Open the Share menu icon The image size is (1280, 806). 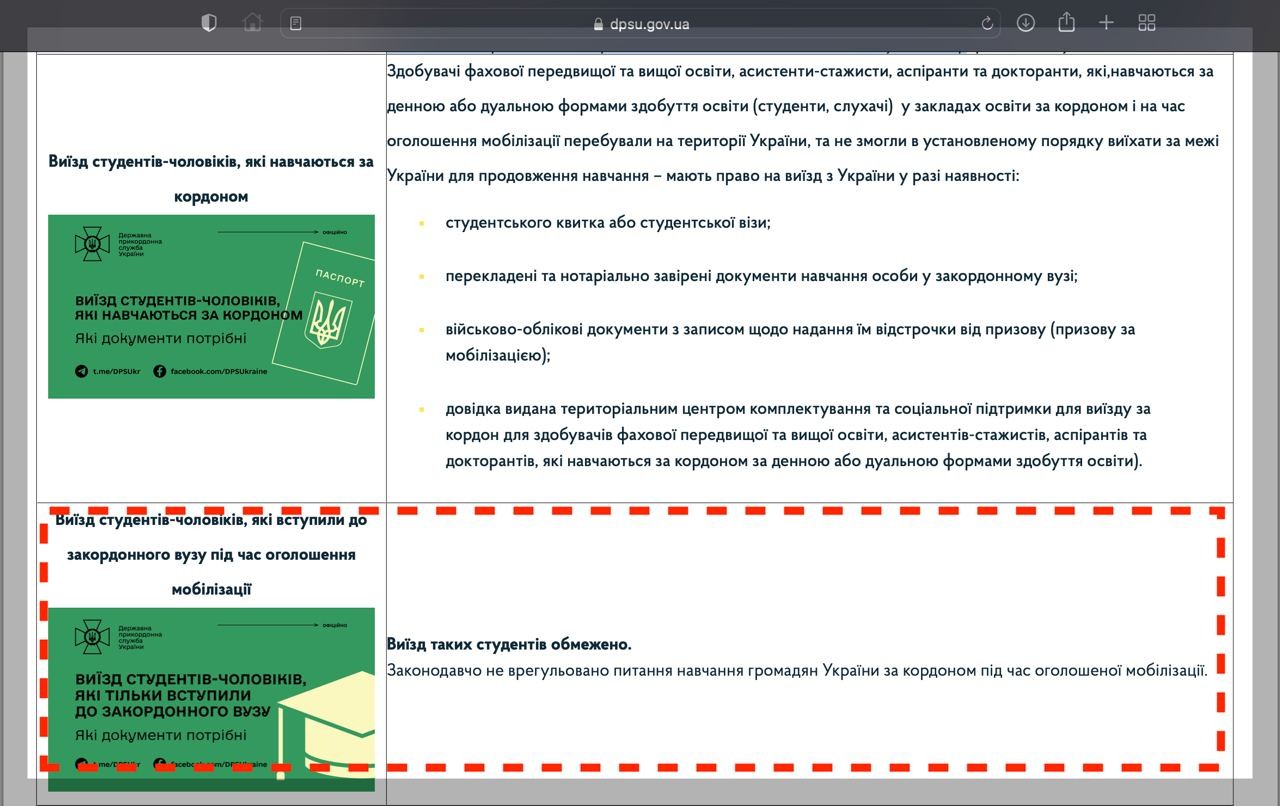pos(1066,22)
